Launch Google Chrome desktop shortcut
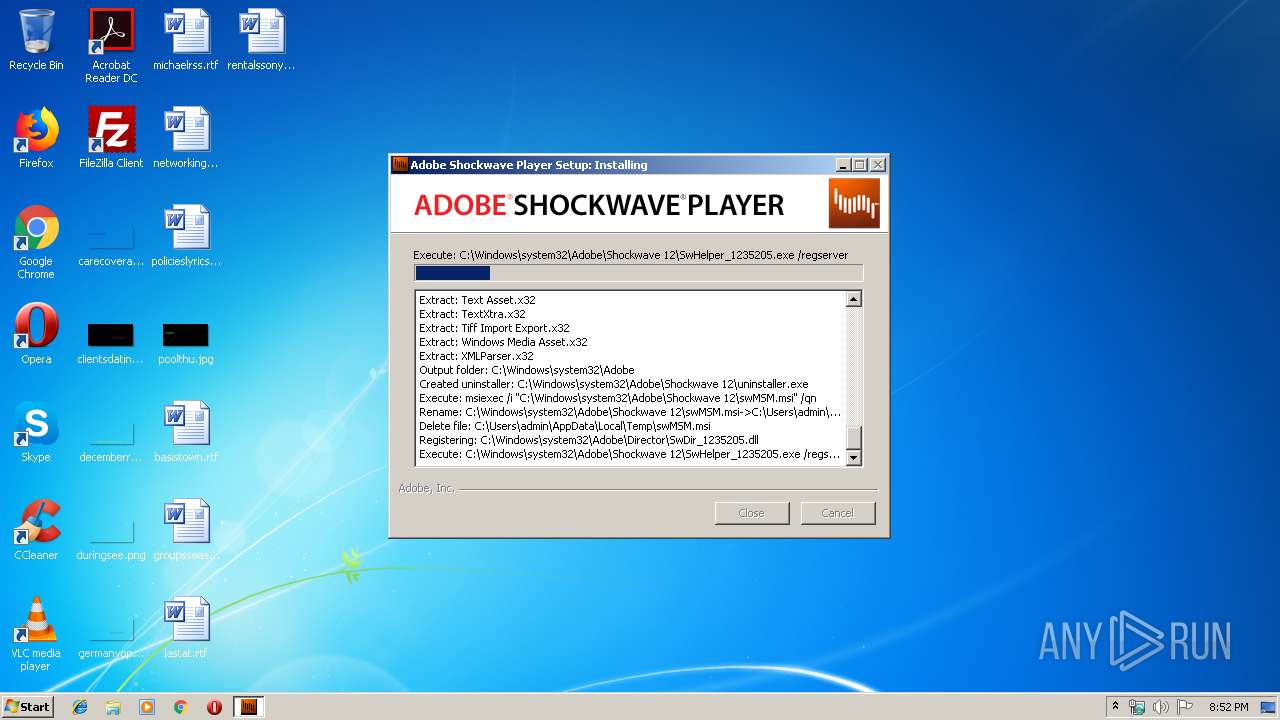This screenshot has width=1280, height=720. (x=36, y=242)
